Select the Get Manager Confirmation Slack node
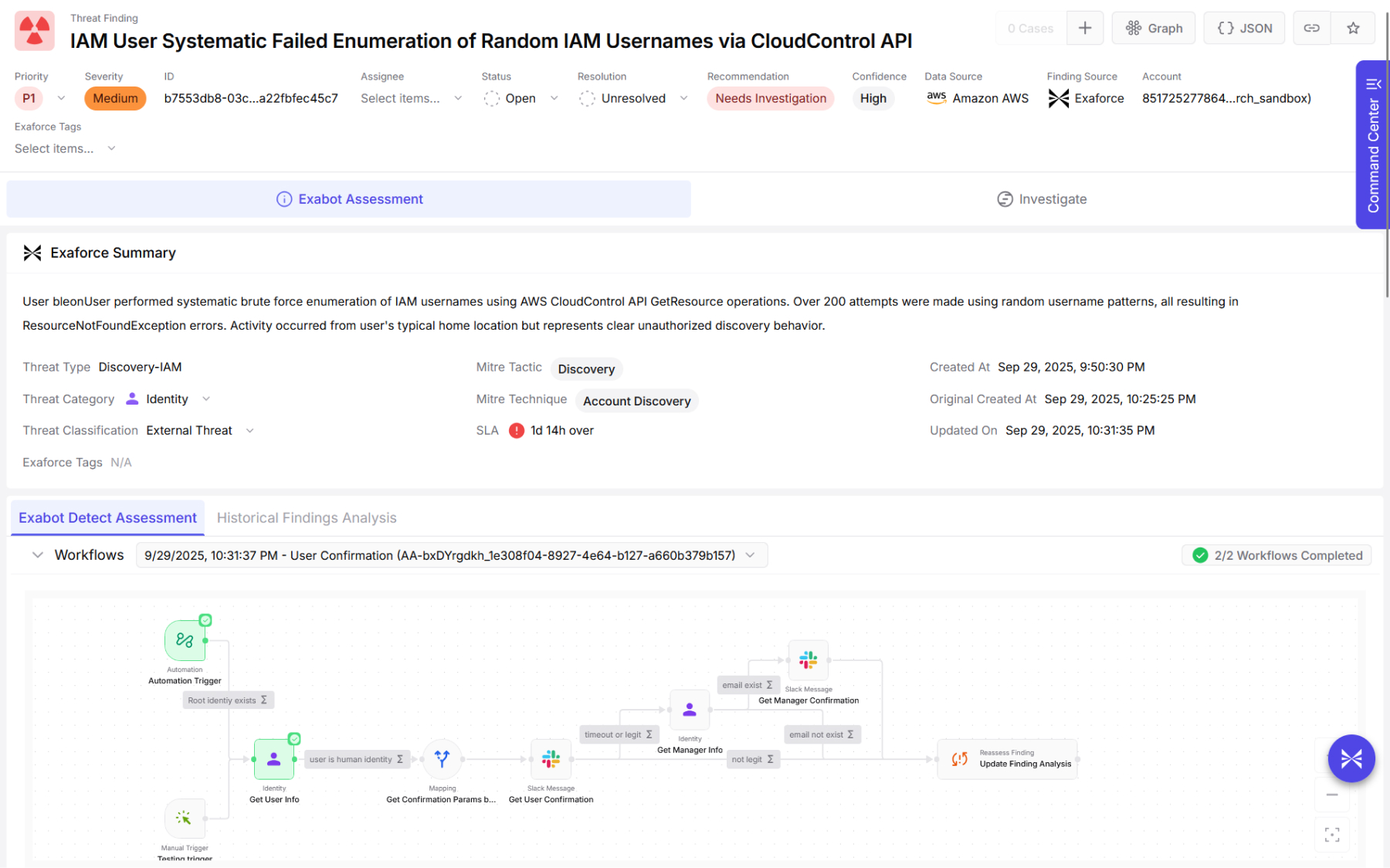 tap(809, 660)
